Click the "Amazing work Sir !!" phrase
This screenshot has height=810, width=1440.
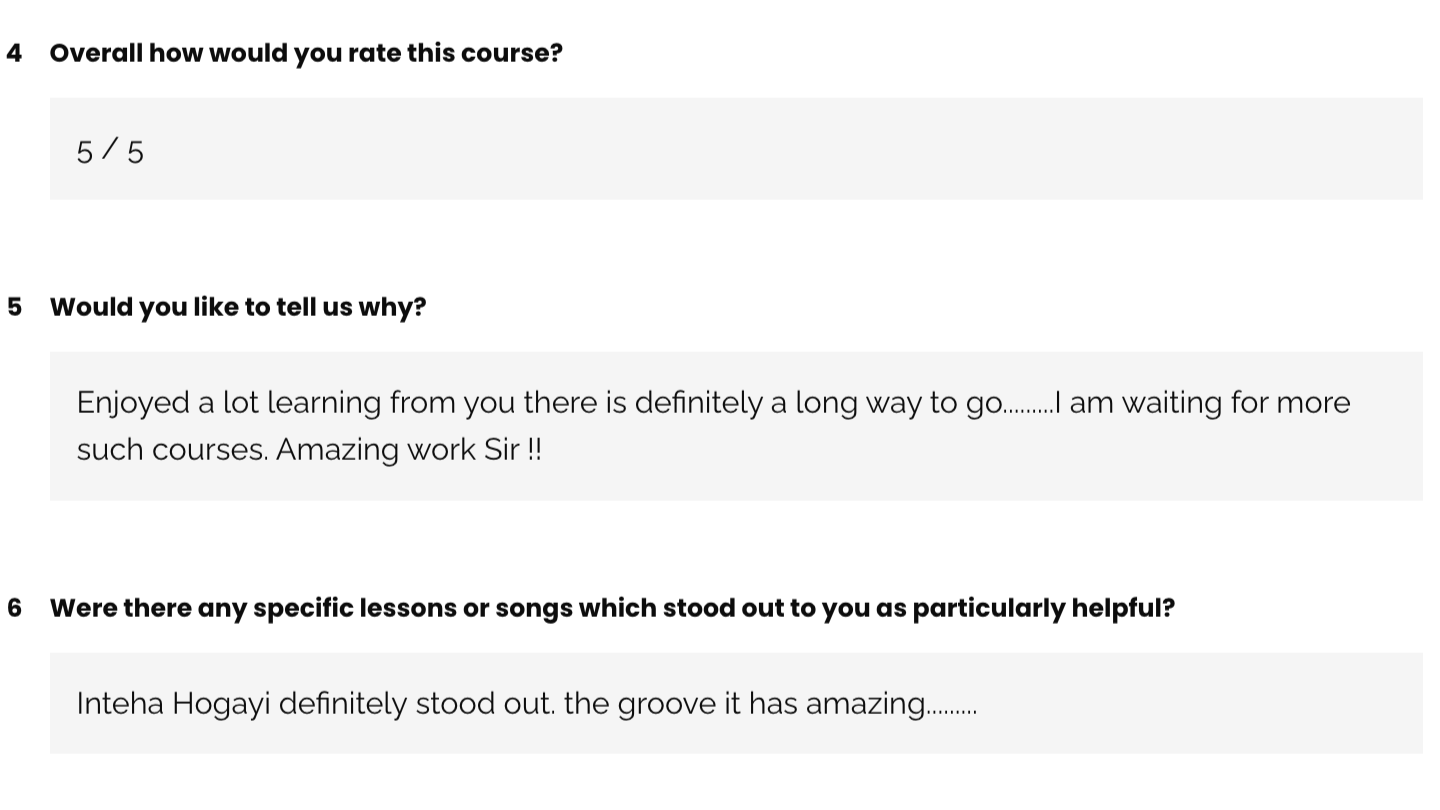[409, 450]
